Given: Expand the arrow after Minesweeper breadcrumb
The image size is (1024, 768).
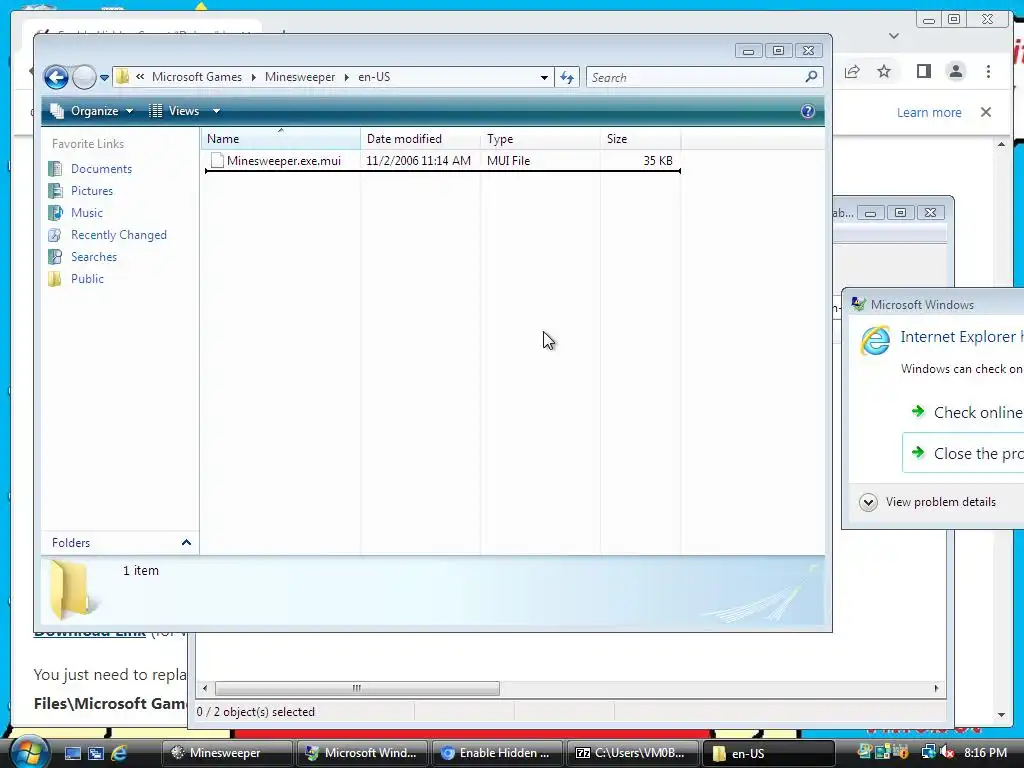Looking at the screenshot, I should click(347, 77).
